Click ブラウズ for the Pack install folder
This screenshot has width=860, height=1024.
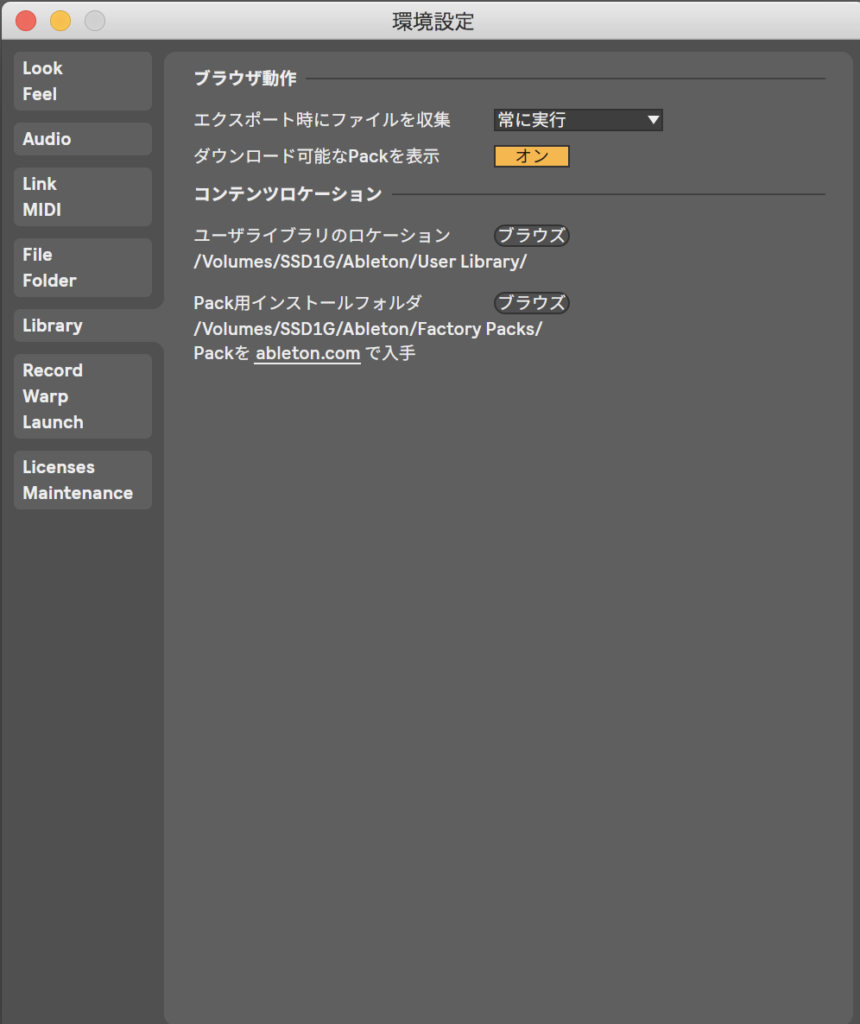point(531,303)
